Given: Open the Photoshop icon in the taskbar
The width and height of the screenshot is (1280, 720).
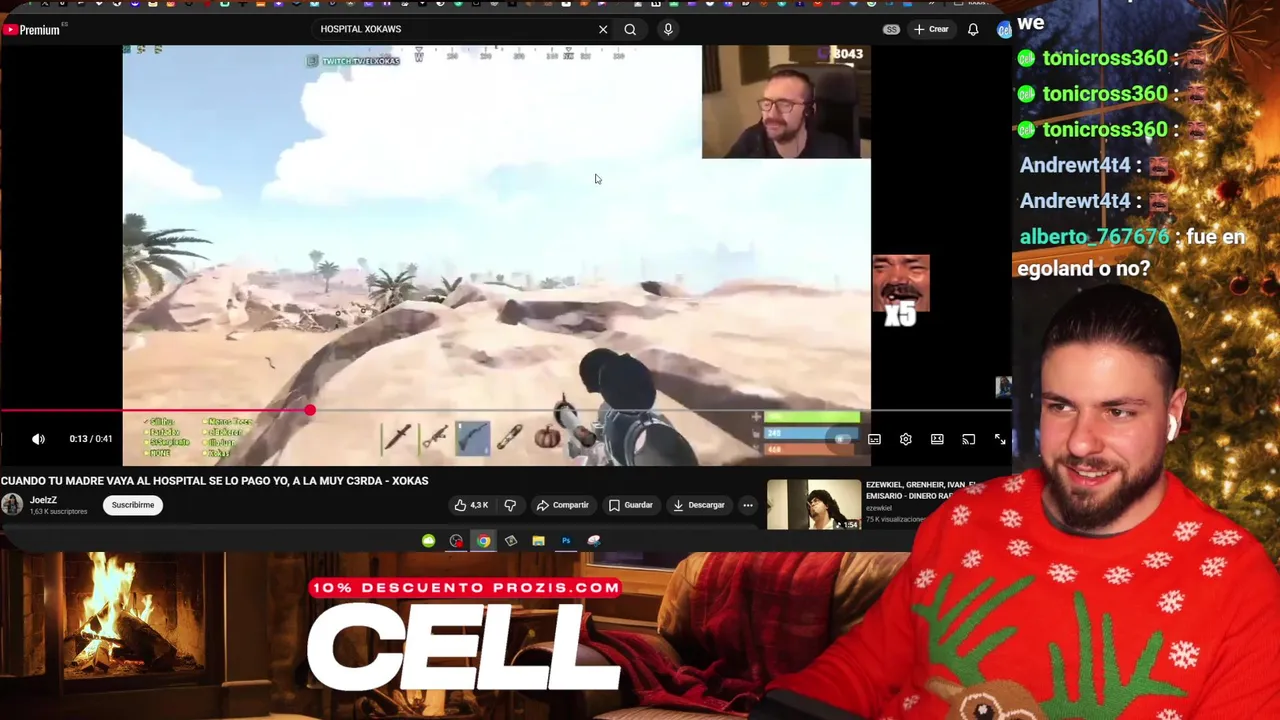Looking at the screenshot, I should (566, 541).
